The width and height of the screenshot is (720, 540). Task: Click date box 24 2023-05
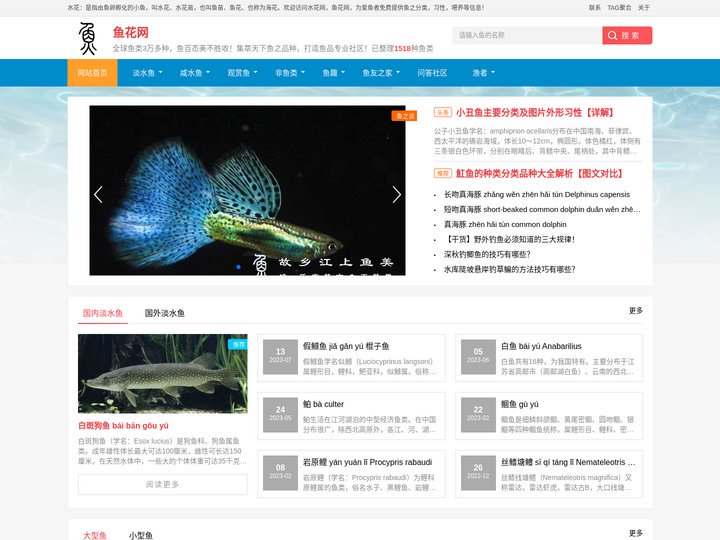280,415
